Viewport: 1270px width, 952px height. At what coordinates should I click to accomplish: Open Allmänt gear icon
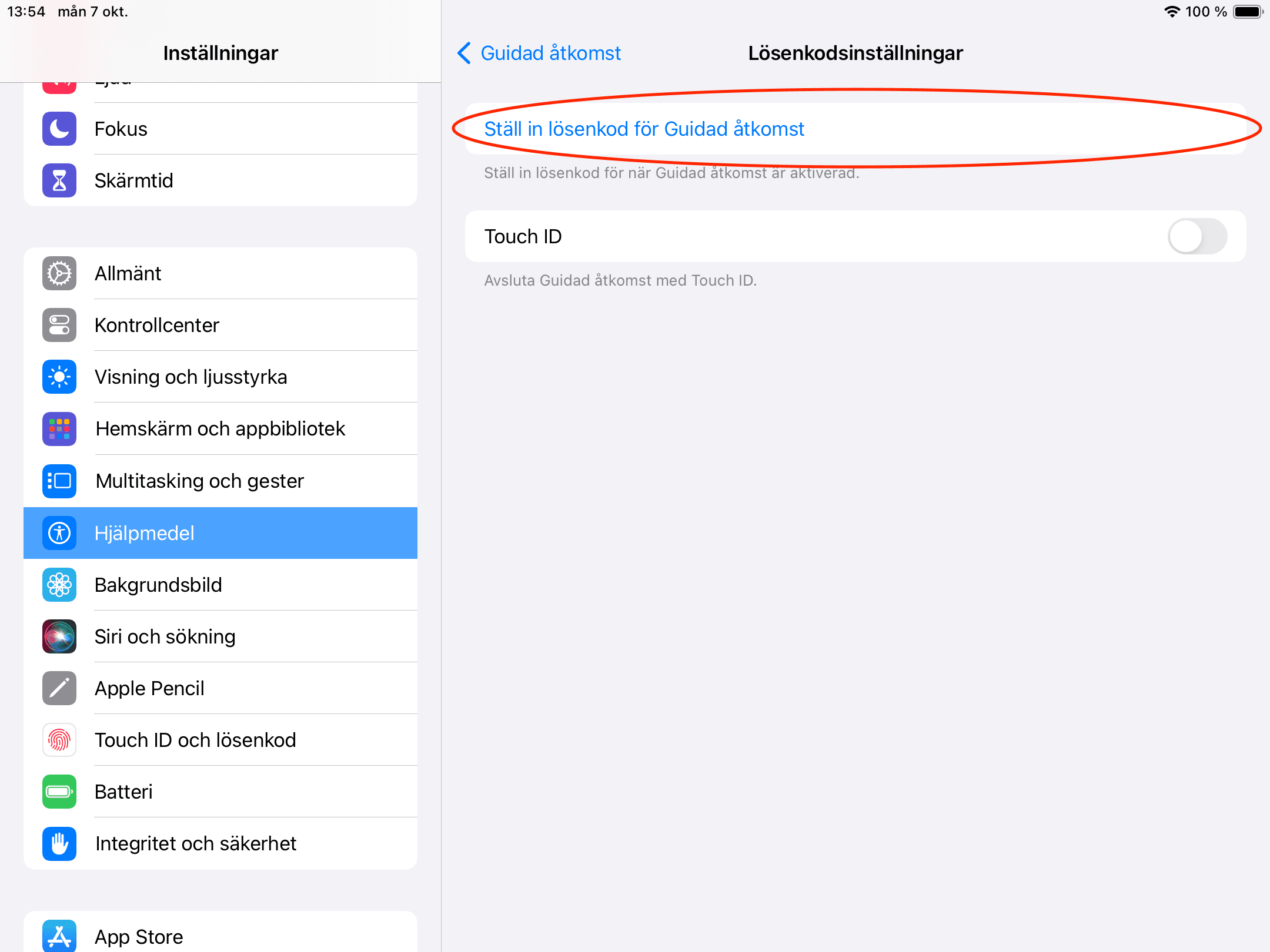pyautogui.click(x=59, y=273)
